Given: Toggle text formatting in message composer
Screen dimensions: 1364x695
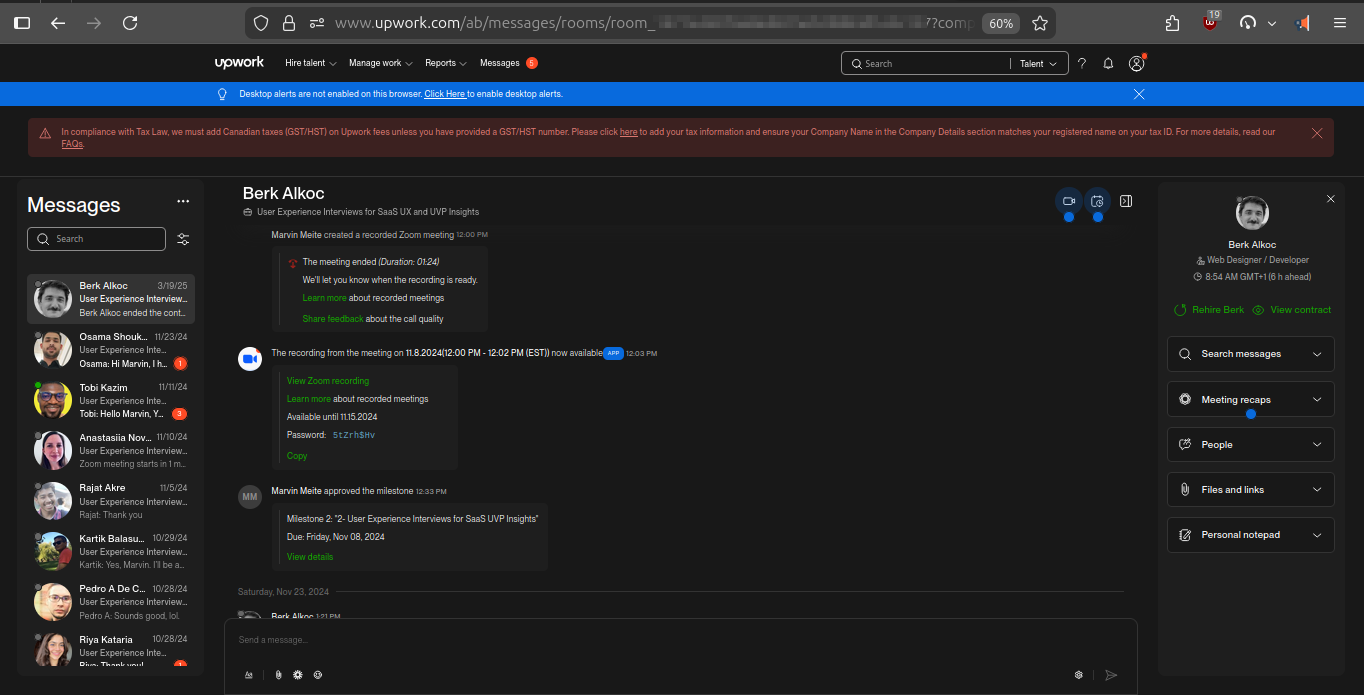Looking at the screenshot, I should (x=249, y=675).
